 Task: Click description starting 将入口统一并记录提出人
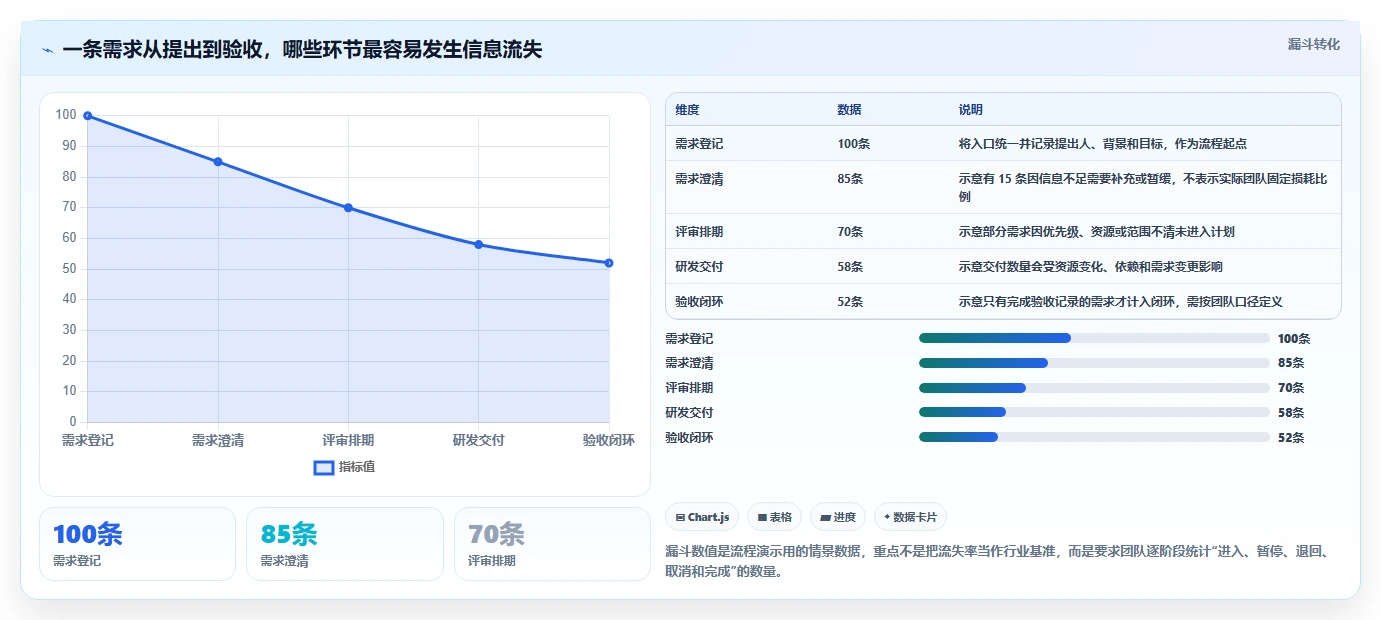pos(1103,144)
